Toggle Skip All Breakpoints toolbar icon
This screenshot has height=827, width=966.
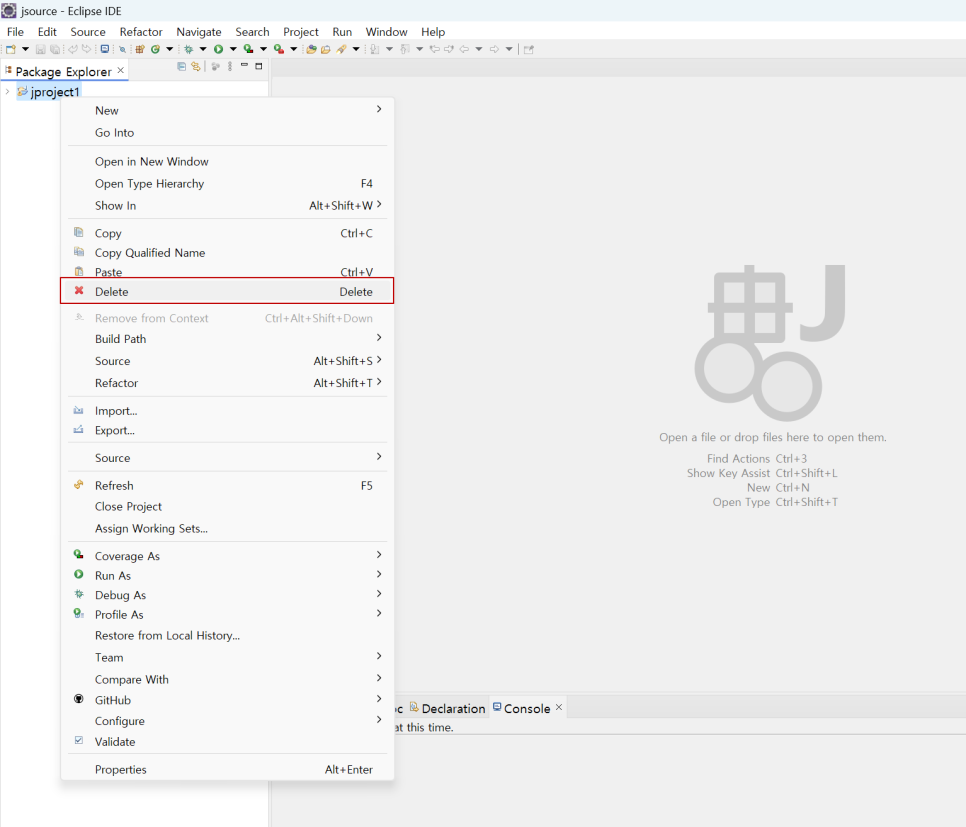click(x=122, y=49)
